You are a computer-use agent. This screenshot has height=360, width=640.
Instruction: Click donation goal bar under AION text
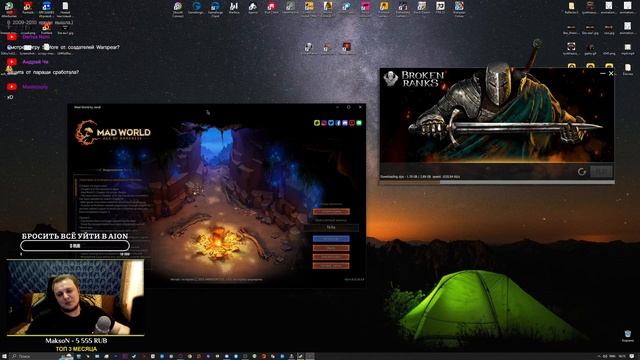75,246
